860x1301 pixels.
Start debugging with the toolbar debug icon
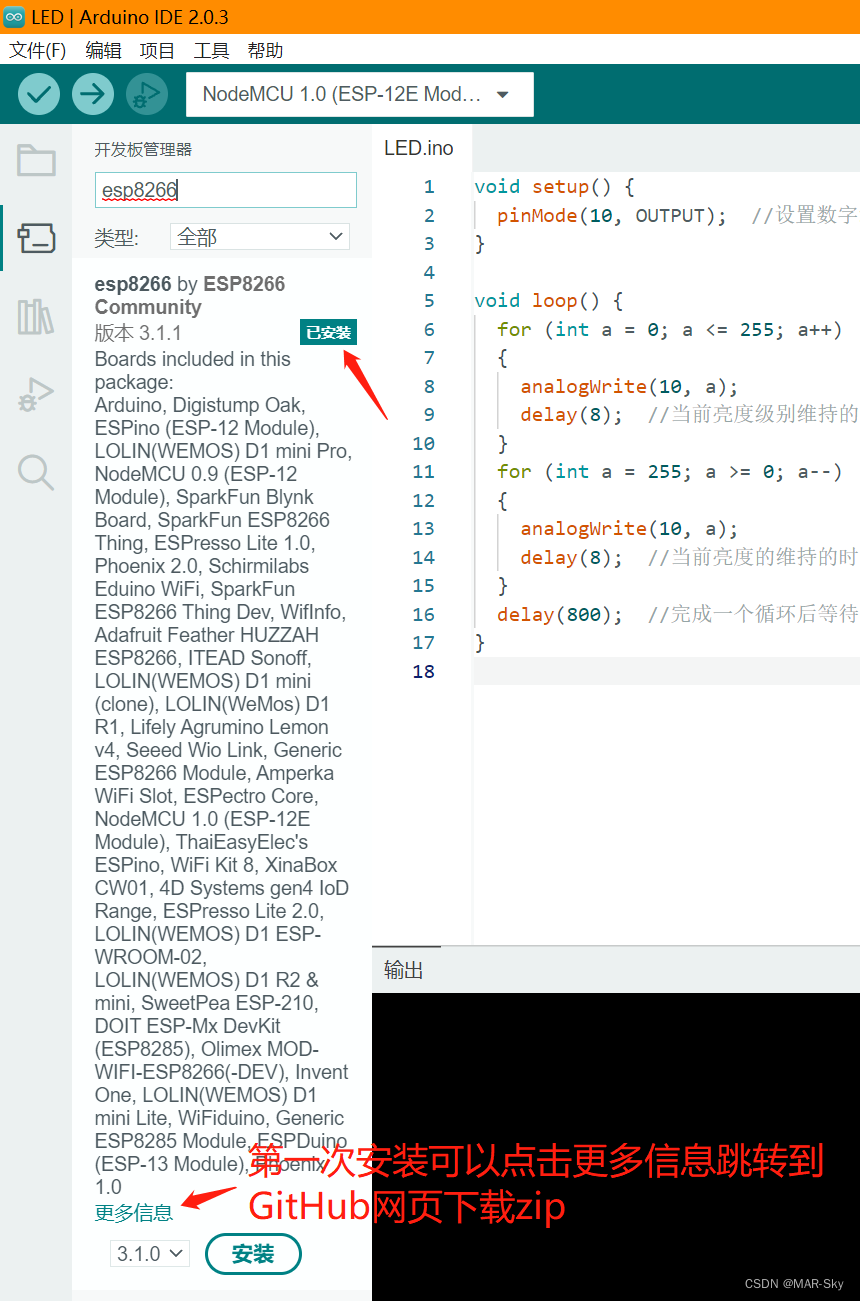147,94
